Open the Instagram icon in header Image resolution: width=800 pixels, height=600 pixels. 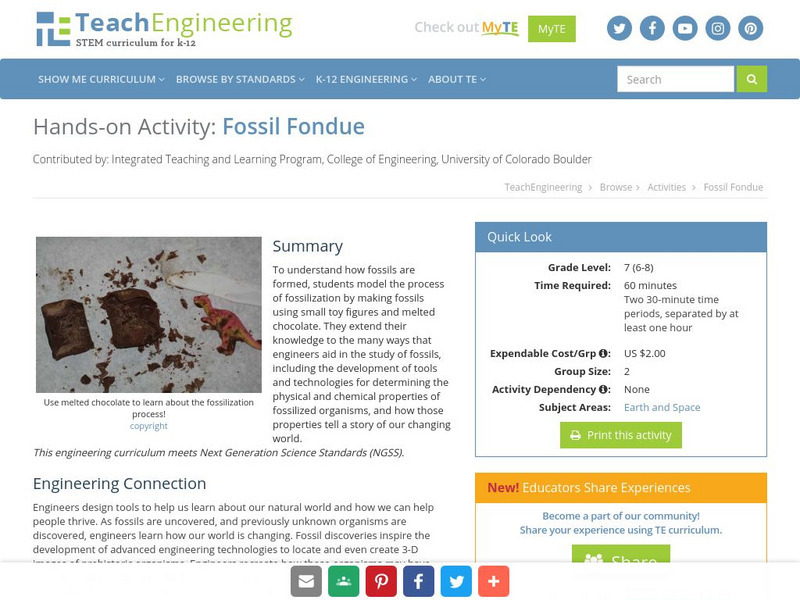click(718, 28)
